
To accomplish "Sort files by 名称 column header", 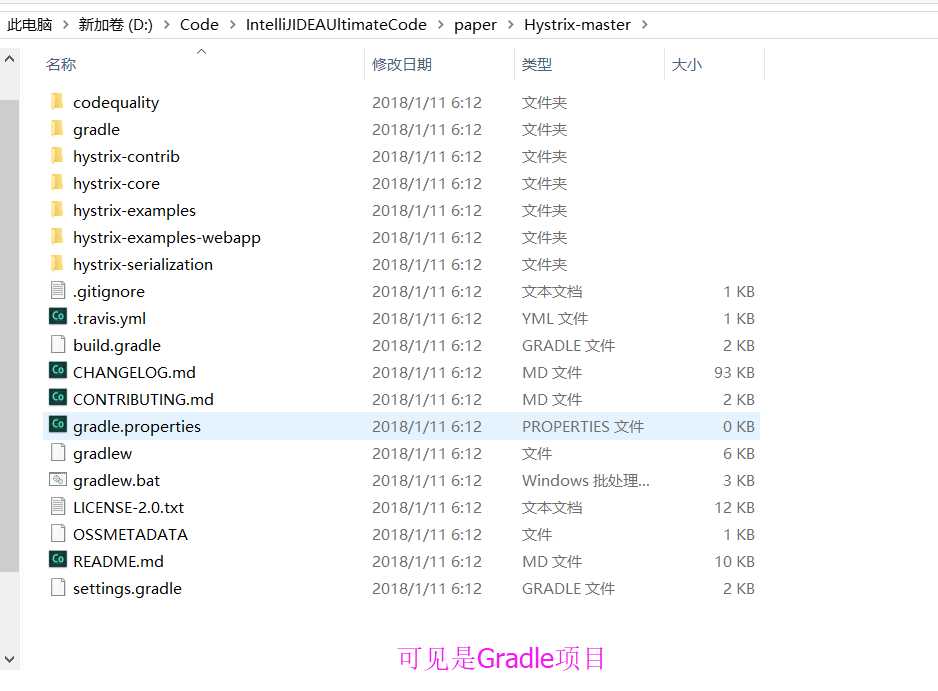I will (x=61, y=64).
